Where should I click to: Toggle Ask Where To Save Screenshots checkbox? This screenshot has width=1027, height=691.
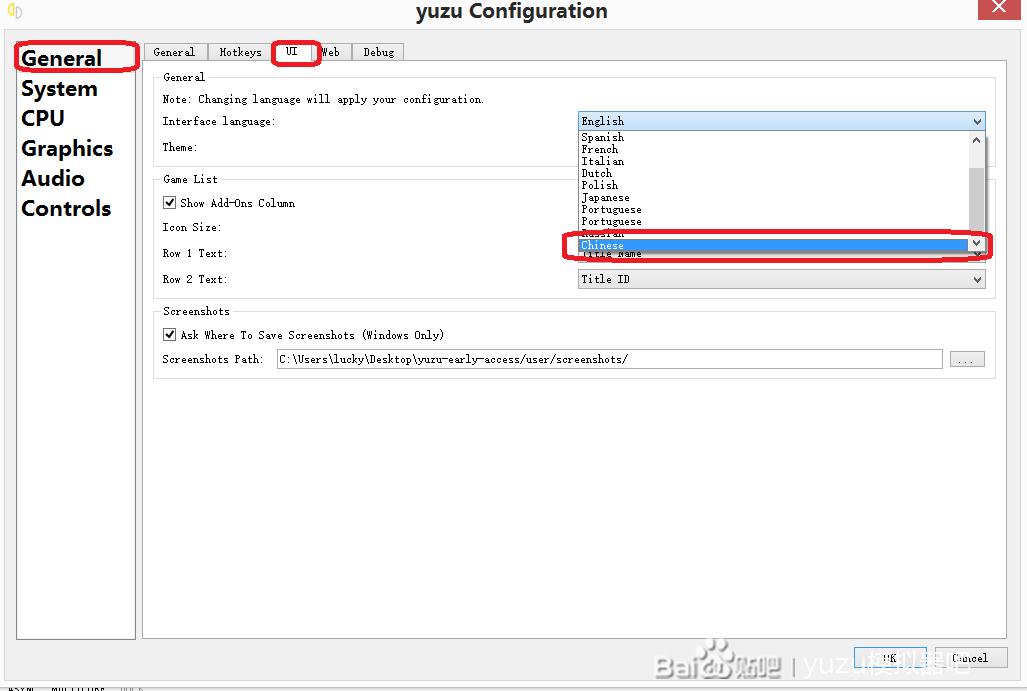(x=170, y=334)
